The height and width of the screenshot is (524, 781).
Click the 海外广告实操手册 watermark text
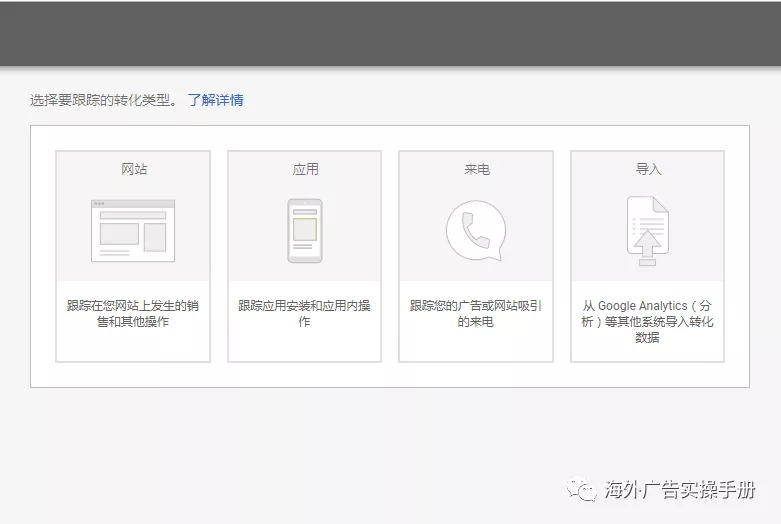(x=680, y=490)
